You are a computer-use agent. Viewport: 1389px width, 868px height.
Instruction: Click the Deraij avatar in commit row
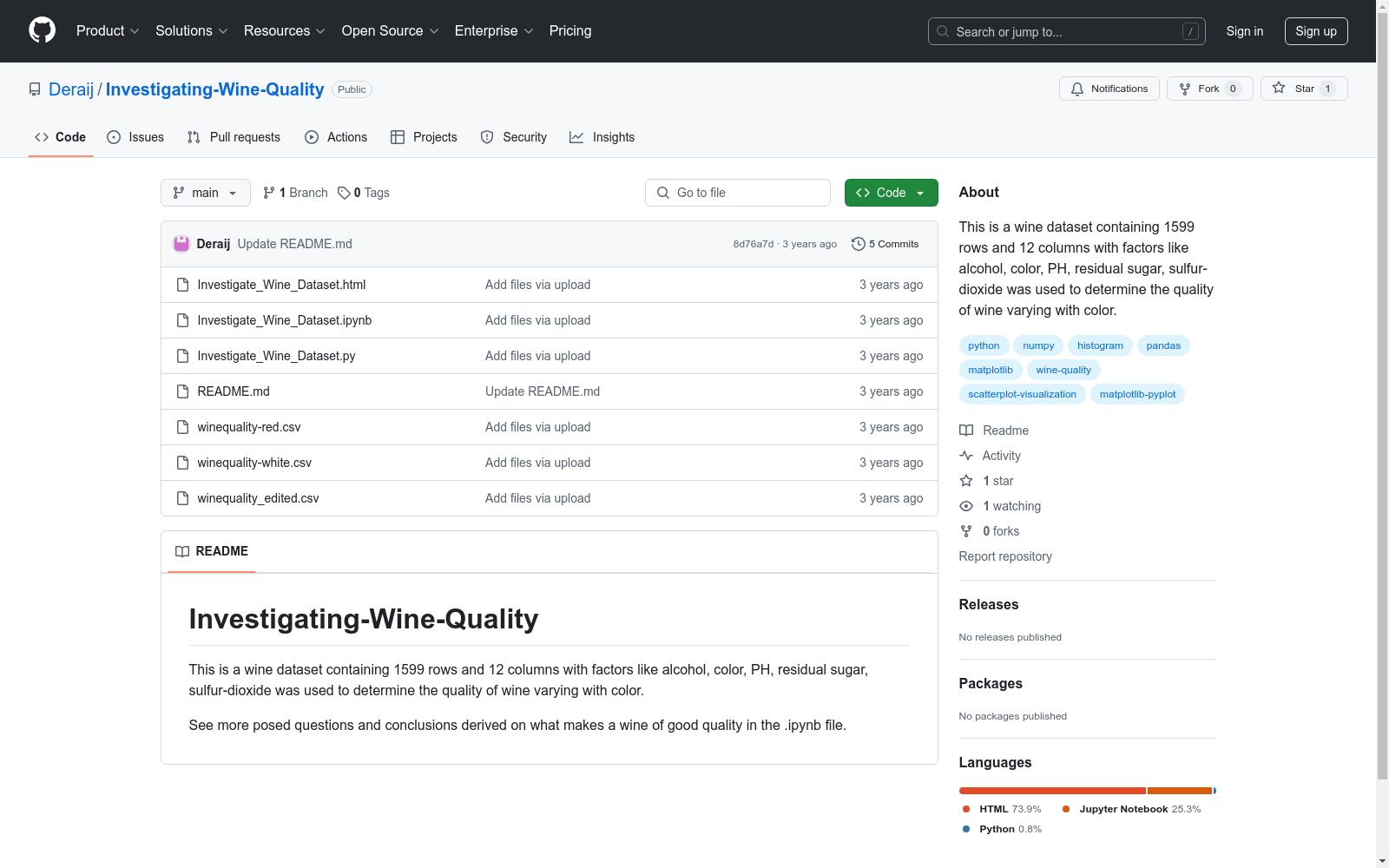(181, 244)
